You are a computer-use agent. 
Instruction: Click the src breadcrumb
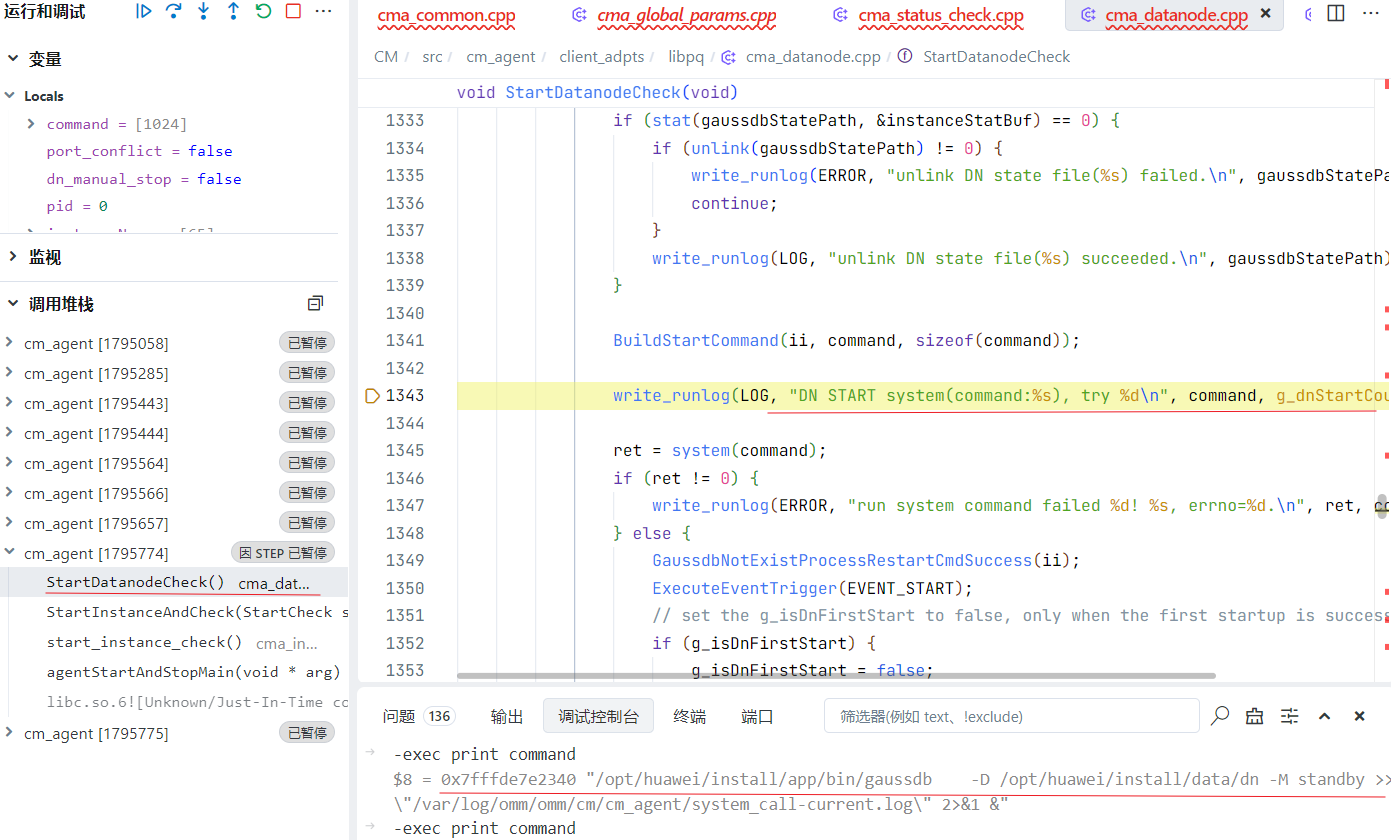pyautogui.click(x=432, y=57)
